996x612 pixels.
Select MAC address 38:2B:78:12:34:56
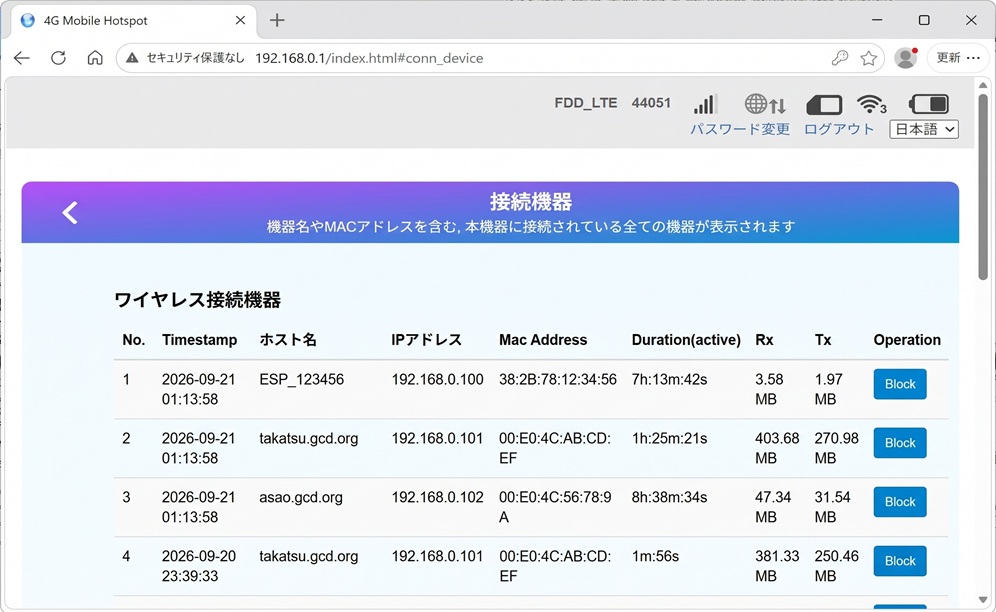(558, 379)
